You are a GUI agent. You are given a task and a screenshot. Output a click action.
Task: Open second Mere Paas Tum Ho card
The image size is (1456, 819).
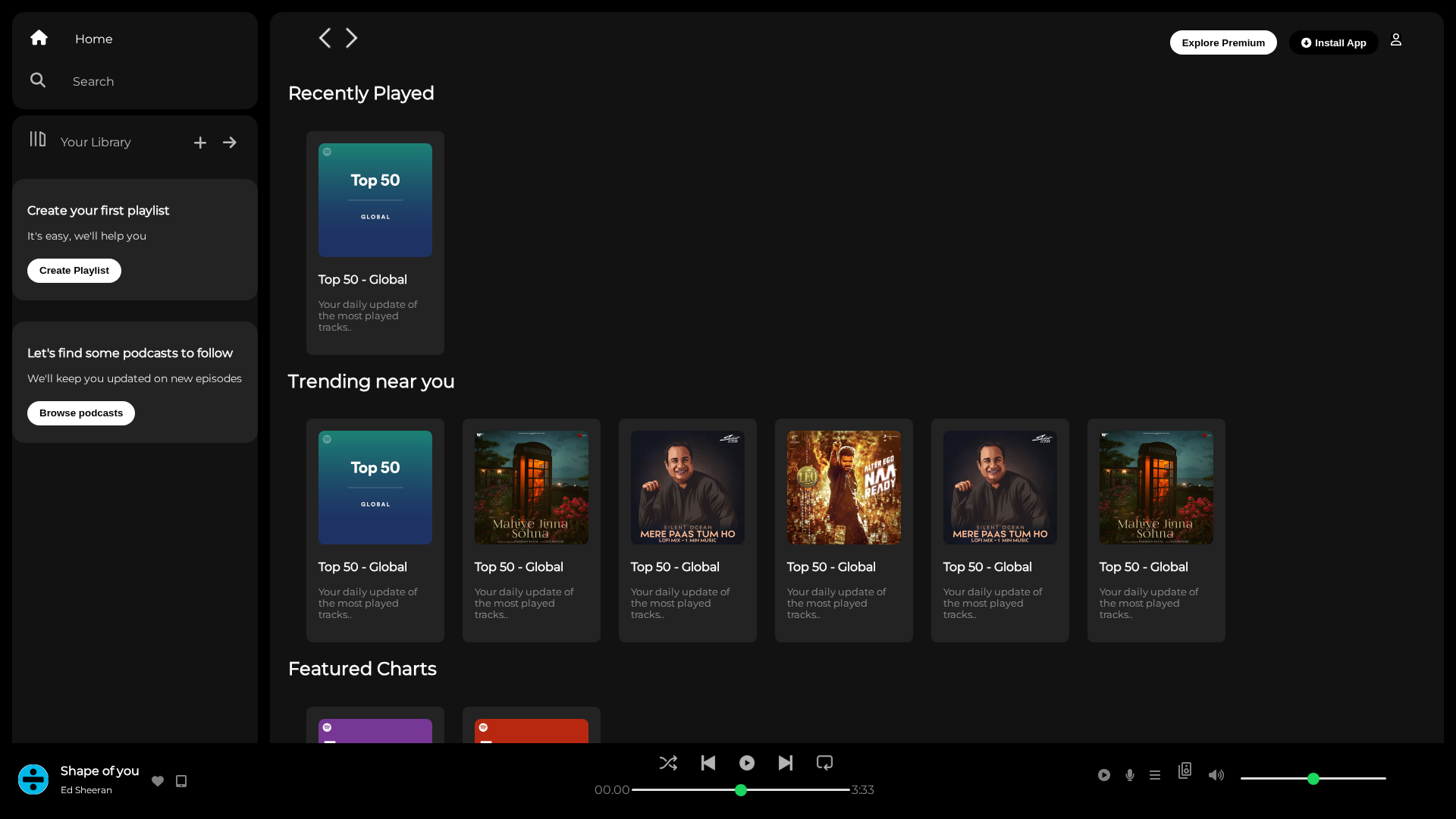pos(1000,530)
